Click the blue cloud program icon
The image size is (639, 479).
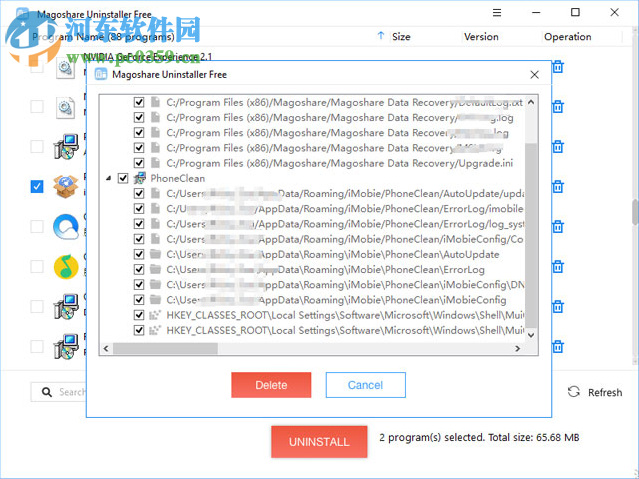[66, 227]
